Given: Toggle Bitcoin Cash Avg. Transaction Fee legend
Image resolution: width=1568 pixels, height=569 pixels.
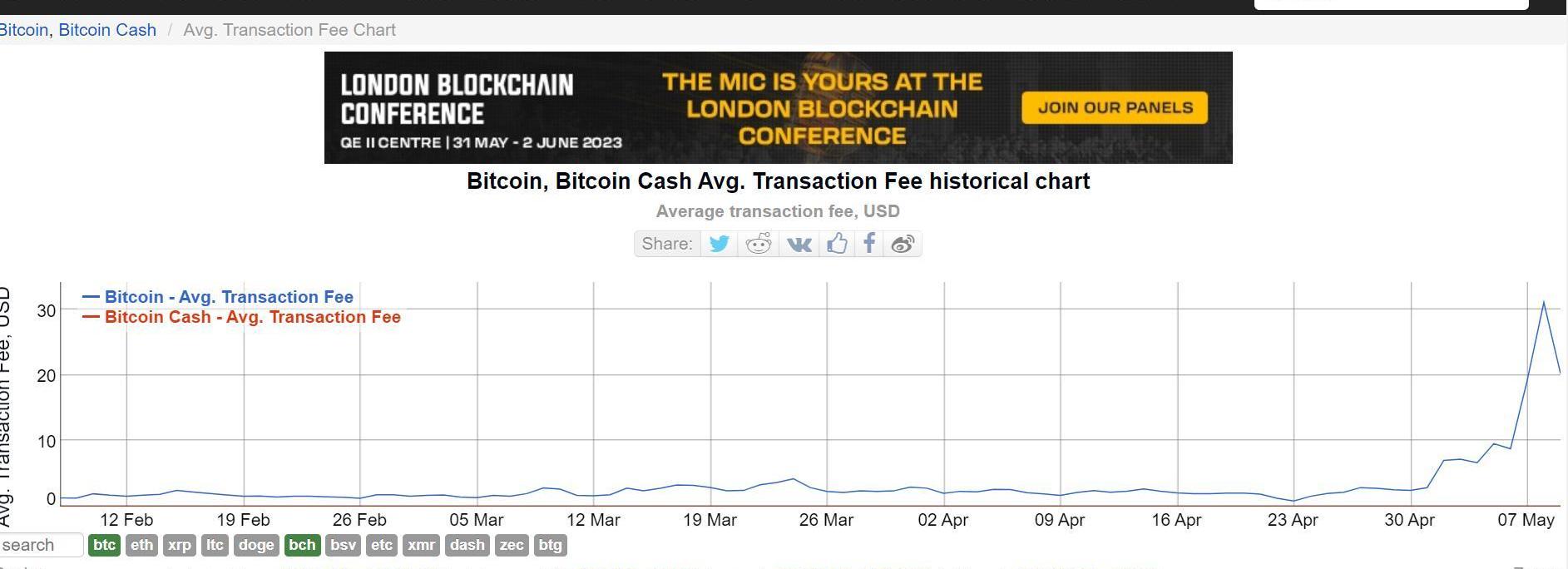Looking at the screenshot, I should click(252, 317).
